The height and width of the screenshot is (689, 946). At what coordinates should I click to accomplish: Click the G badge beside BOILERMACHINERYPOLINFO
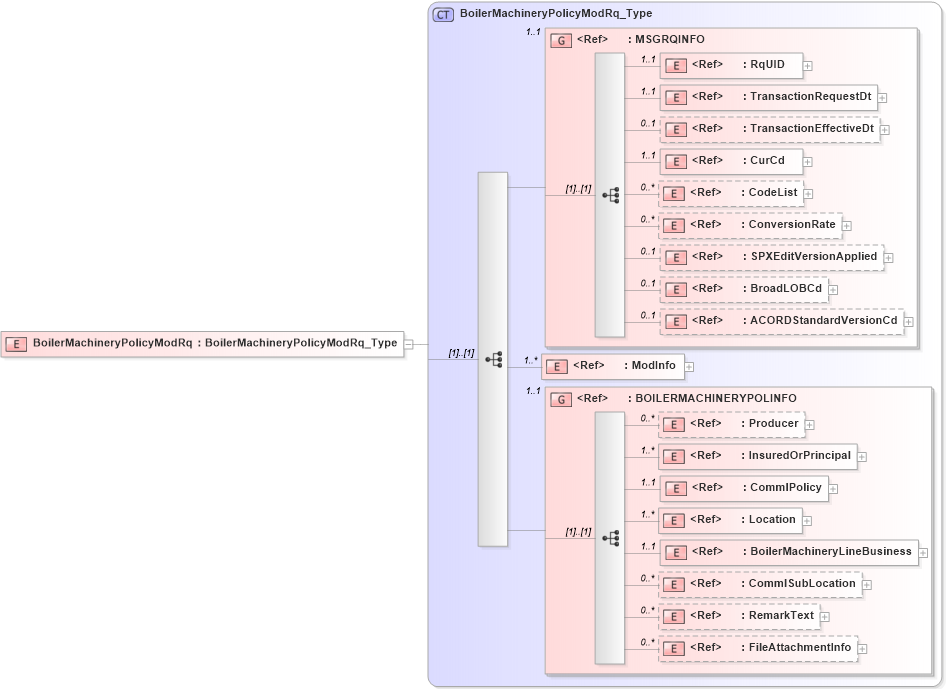(x=561, y=398)
